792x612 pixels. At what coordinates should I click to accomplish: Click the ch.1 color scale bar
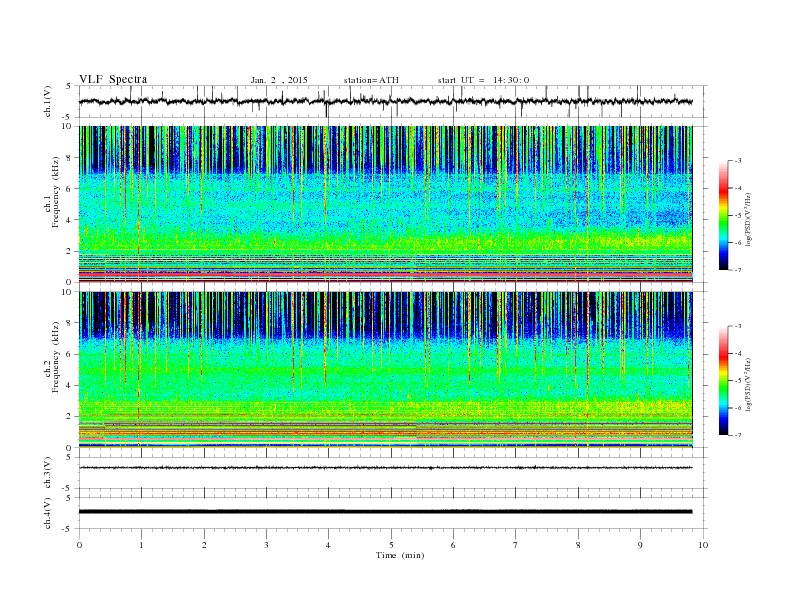click(x=723, y=215)
